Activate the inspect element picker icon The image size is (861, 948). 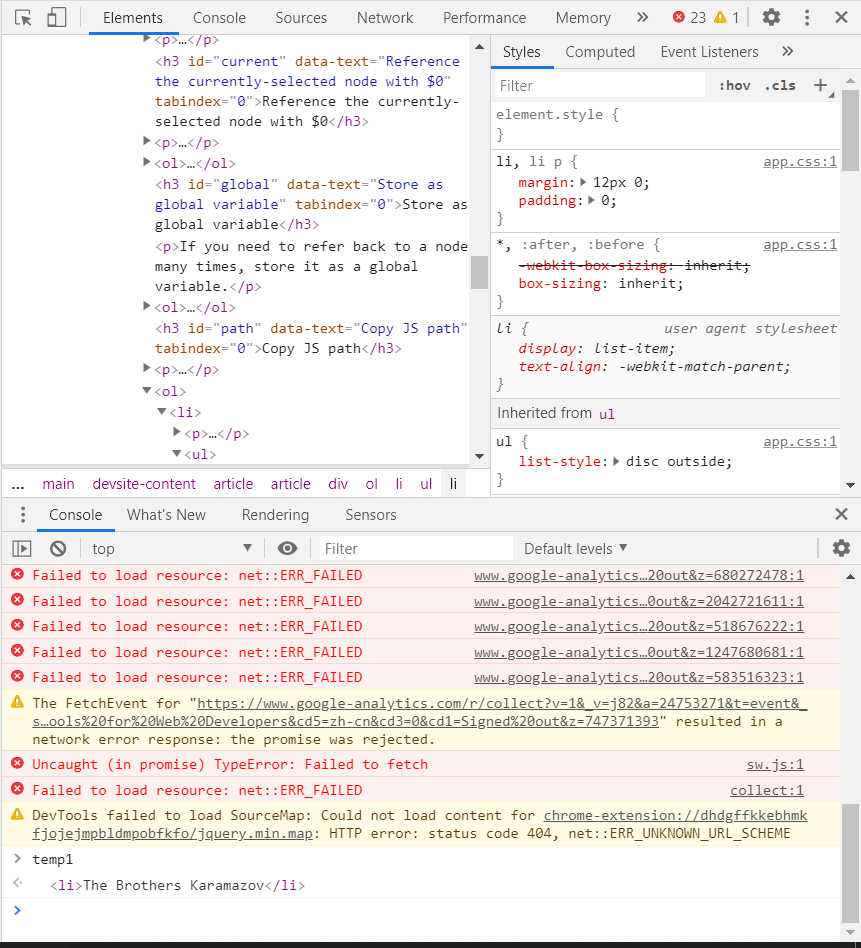click(23, 18)
